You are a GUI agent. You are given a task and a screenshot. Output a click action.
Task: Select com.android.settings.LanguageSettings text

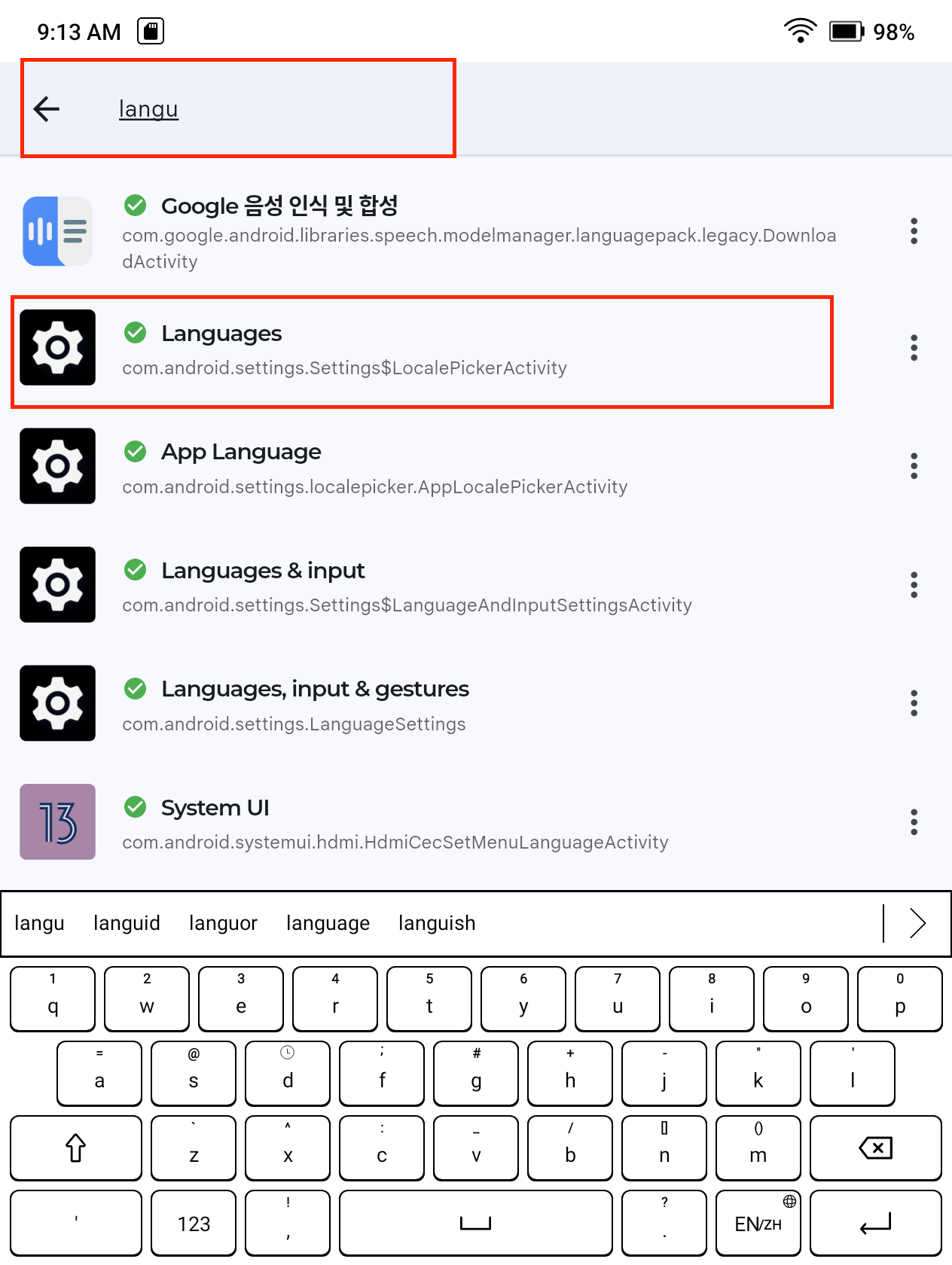(294, 724)
